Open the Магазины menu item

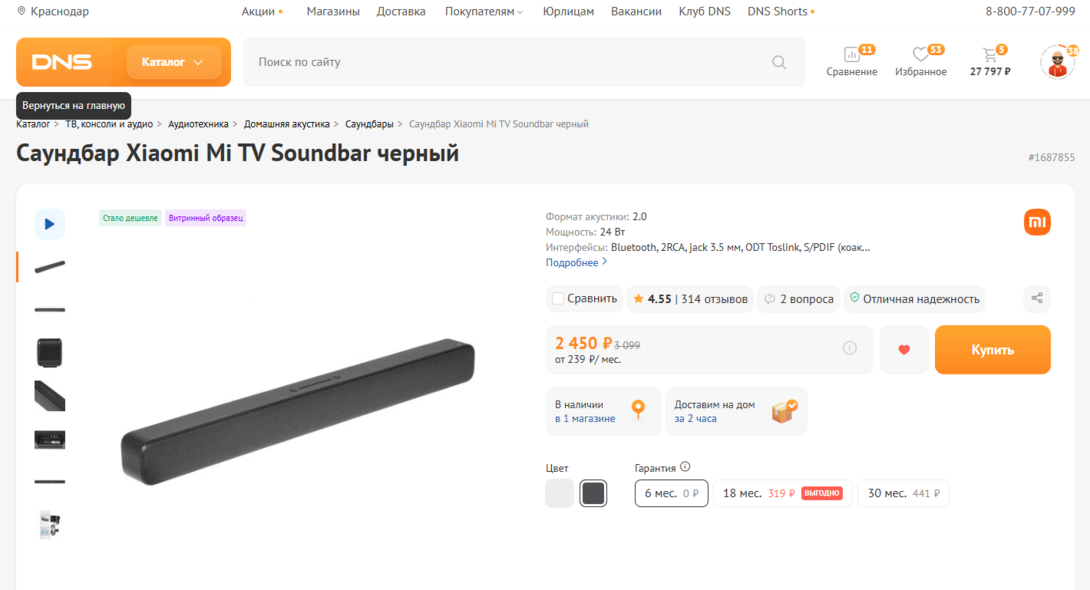tap(333, 12)
